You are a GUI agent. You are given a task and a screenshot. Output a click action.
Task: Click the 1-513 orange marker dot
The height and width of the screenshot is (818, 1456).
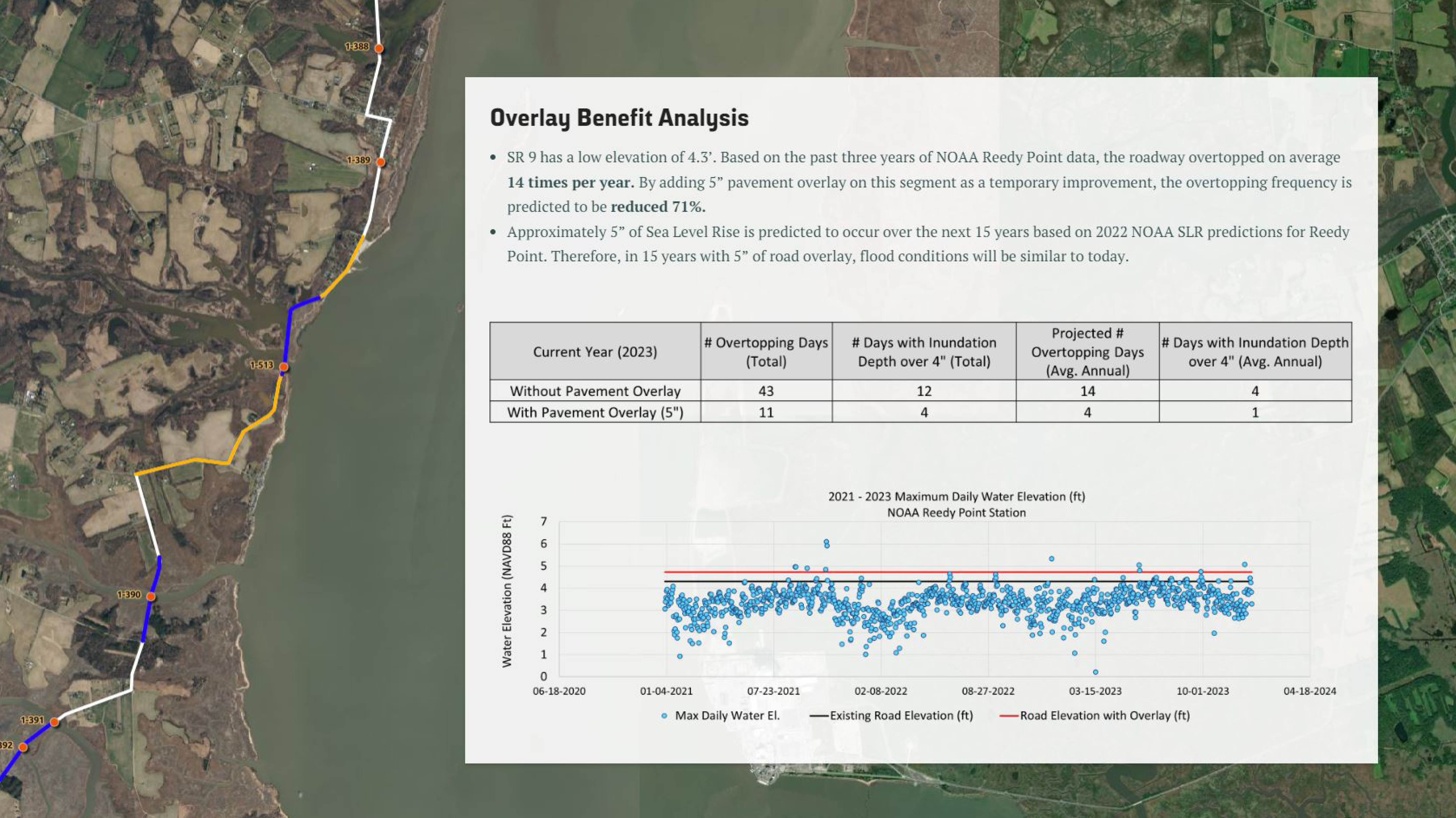pyautogui.click(x=284, y=367)
